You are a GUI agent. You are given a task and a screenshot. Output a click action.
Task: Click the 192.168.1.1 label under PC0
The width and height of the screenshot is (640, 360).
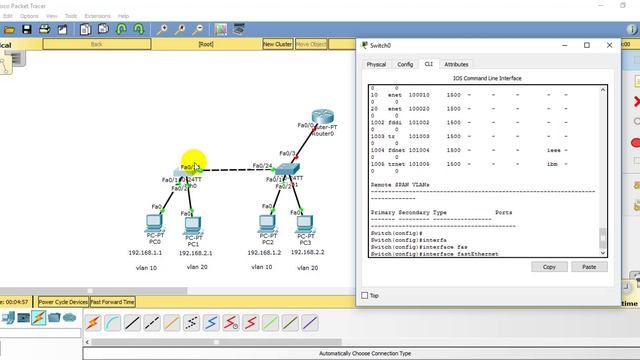pos(145,253)
